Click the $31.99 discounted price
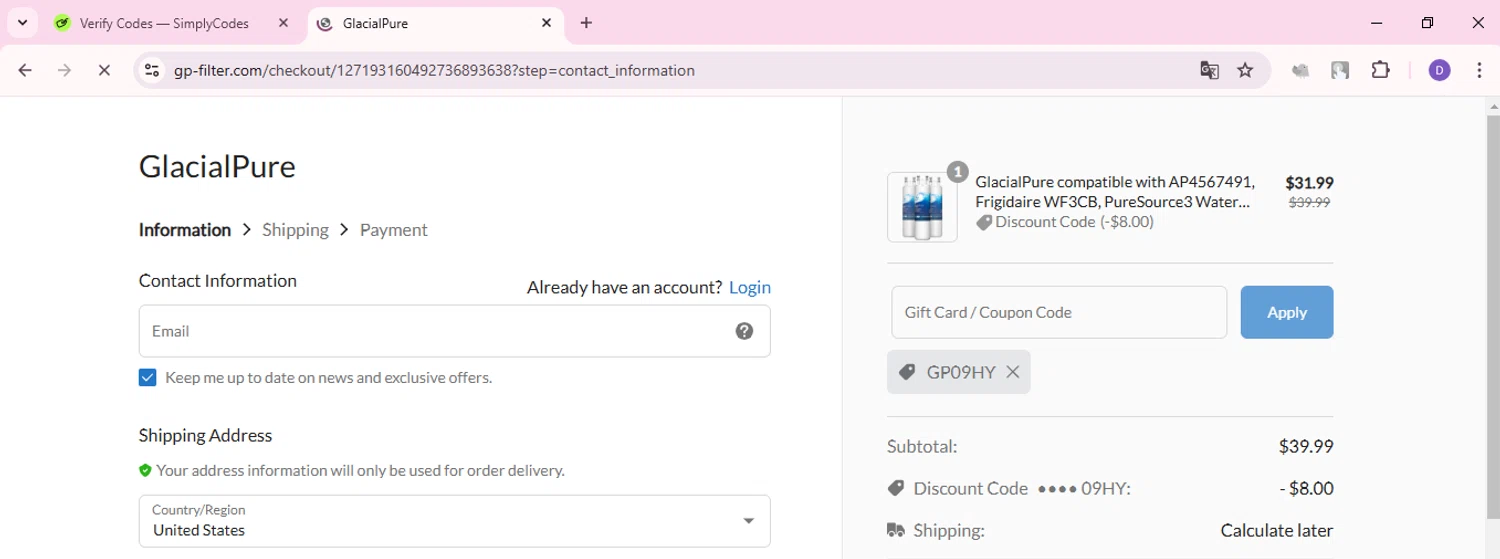Viewport: 1500px width, 559px height. 1309,183
